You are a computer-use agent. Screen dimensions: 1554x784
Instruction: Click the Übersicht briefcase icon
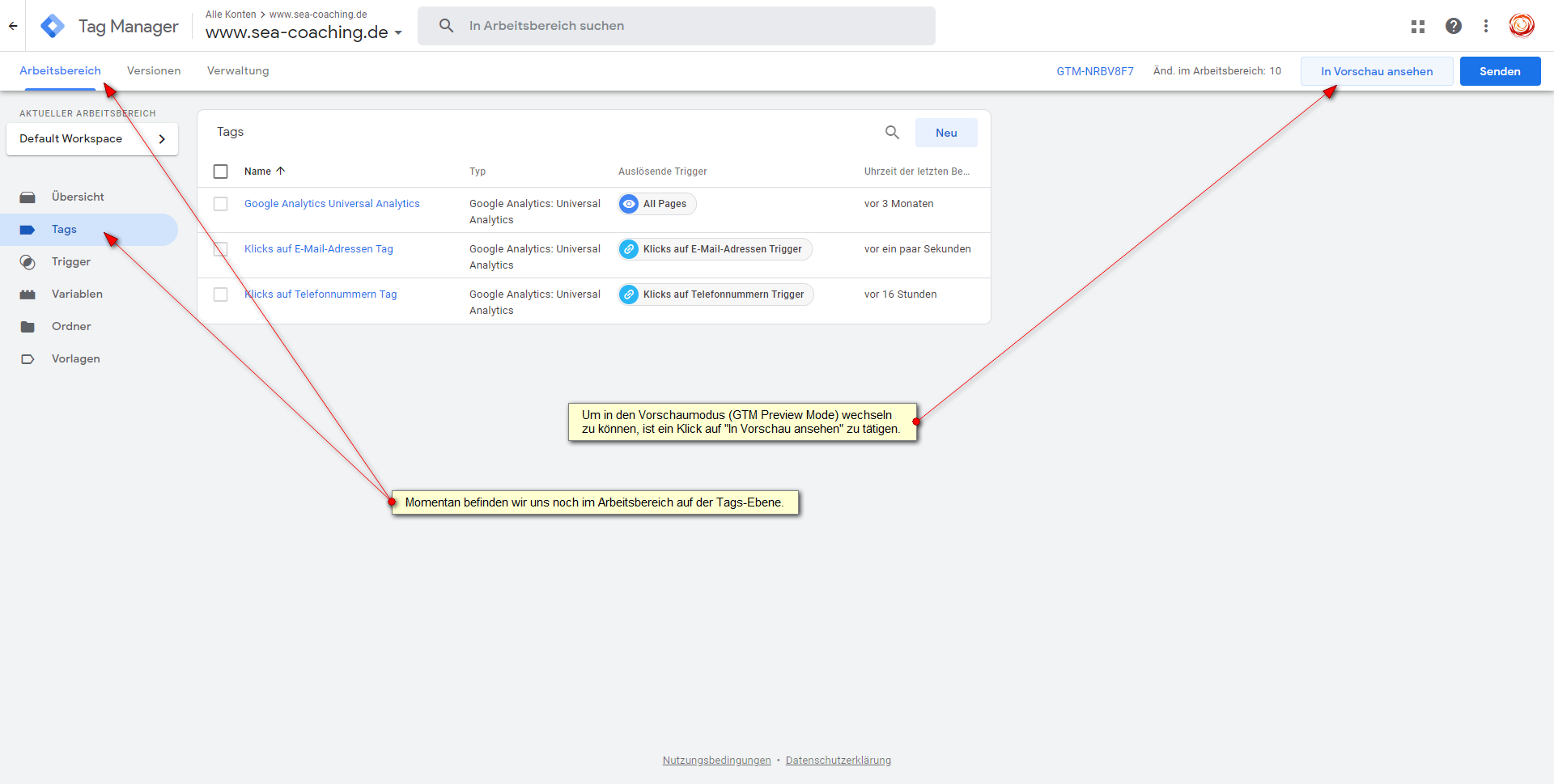tap(28, 197)
